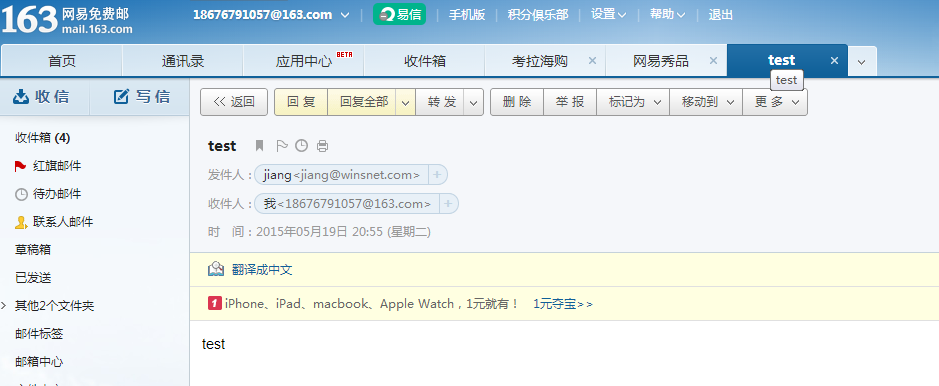Click the 翻译成中文 link
The image size is (939, 386).
tap(262, 270)
